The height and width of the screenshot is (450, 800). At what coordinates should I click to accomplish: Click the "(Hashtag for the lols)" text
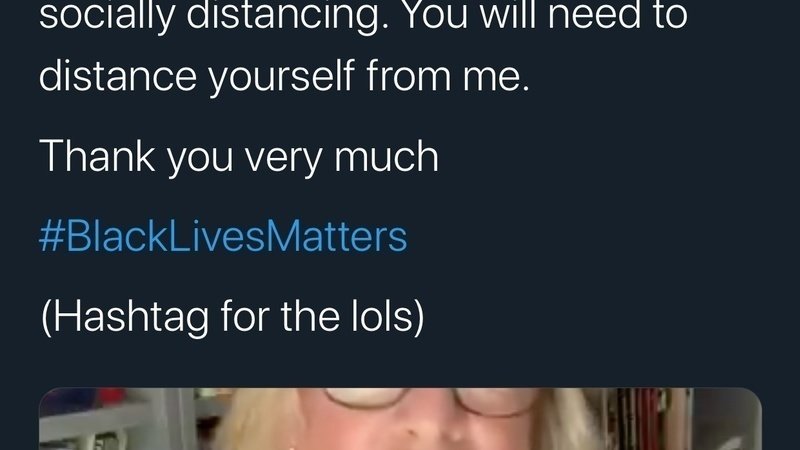232,317
